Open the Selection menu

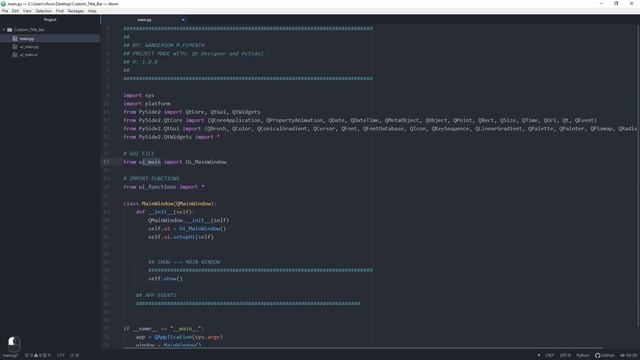coord(43,11)
